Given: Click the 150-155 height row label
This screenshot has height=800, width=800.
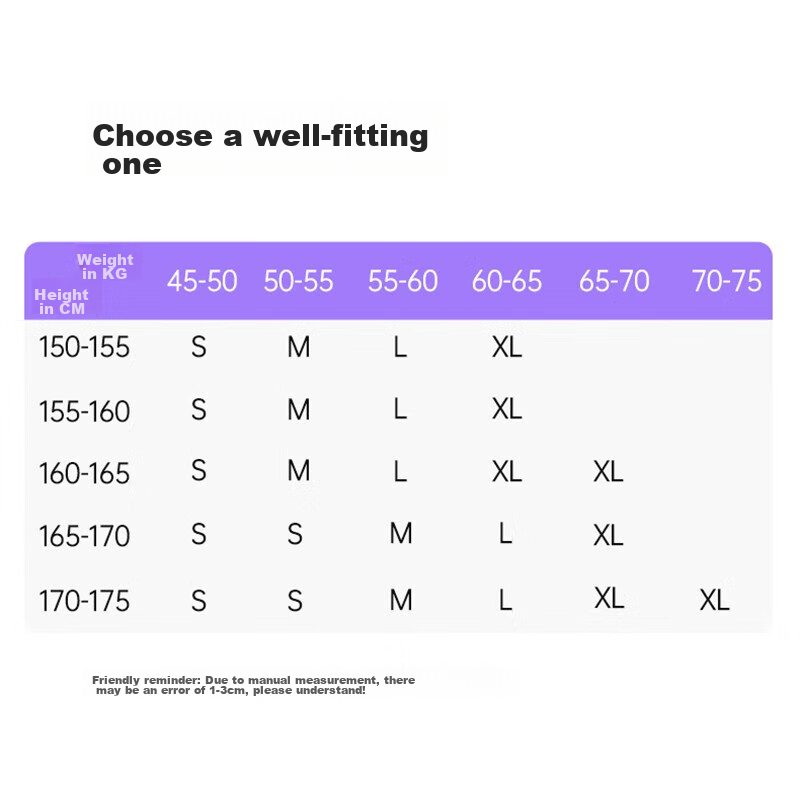Looking at the screenshot, I should click(x=84, y=348).
